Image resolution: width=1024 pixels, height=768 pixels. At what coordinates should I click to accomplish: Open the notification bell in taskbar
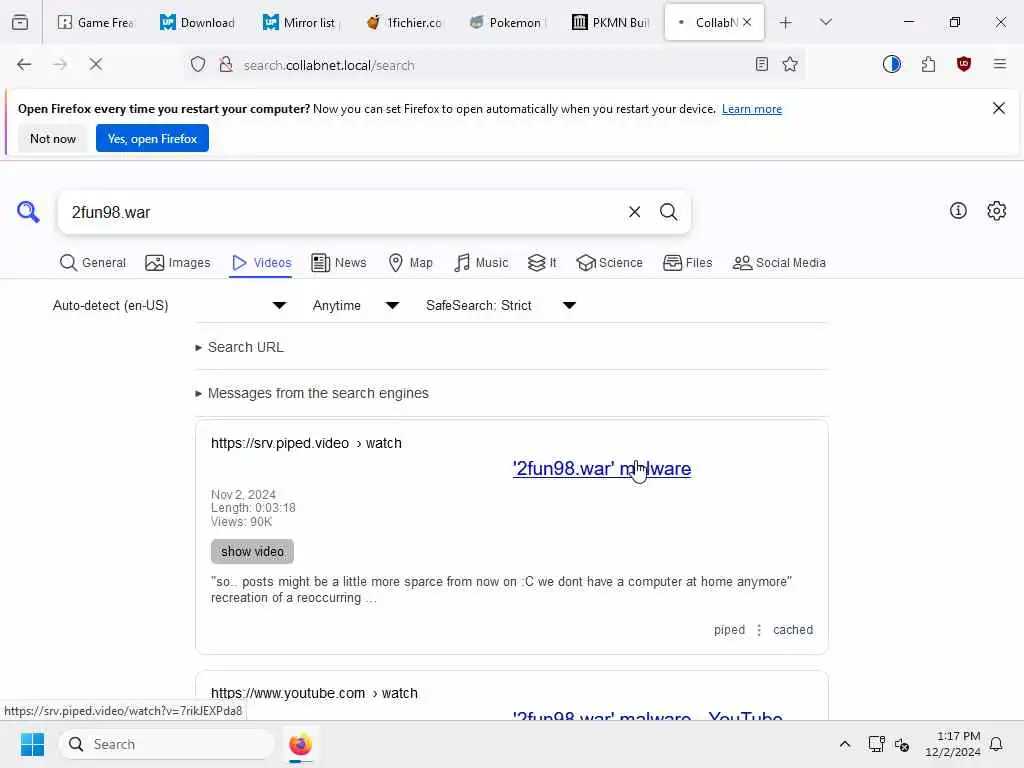point(996,744)
